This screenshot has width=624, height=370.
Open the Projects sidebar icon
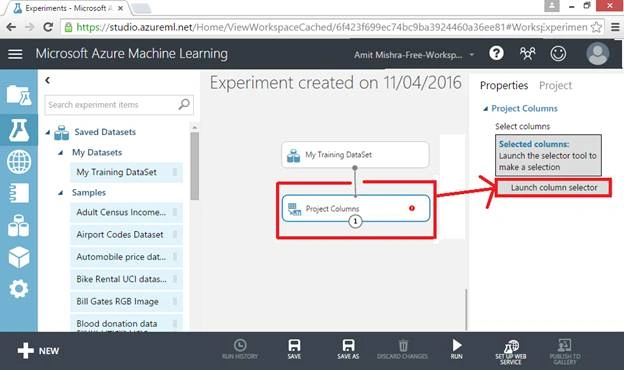[x=19, y=95]
